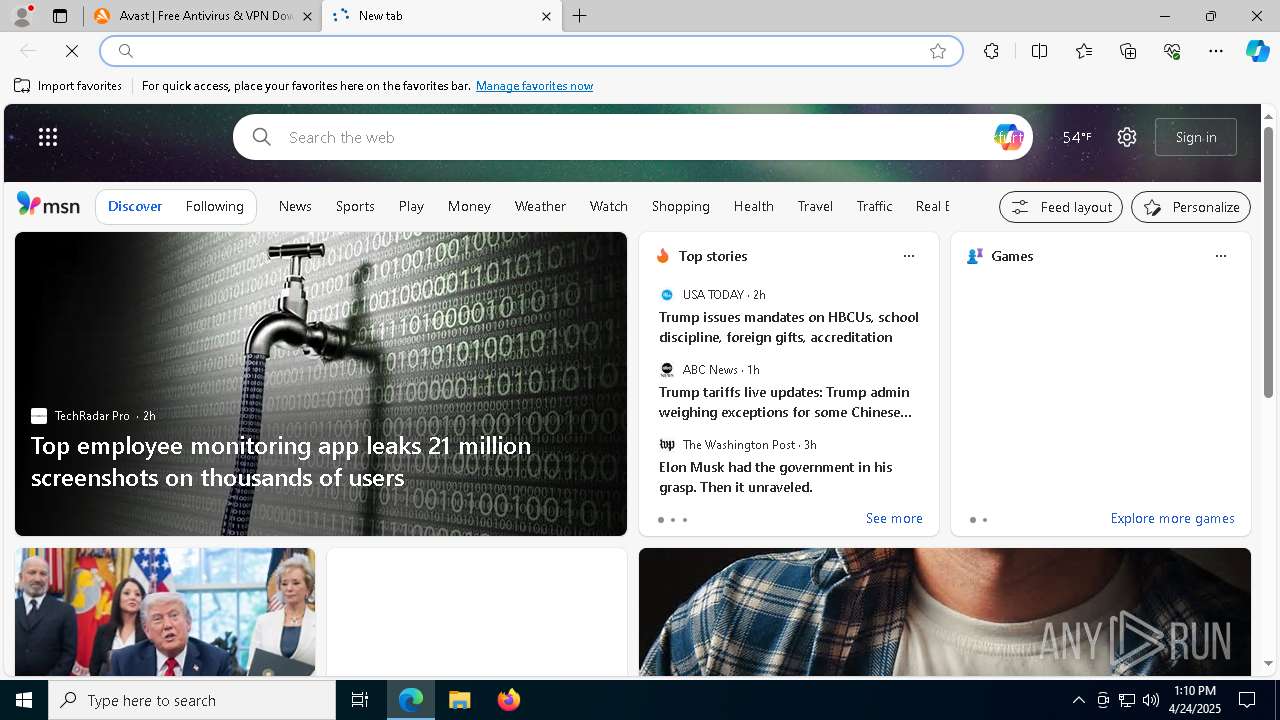1280x720 pixels.
Task: Open the Copilot sidebar icon
Action: pyautogui.click(x=1257, y=51)
